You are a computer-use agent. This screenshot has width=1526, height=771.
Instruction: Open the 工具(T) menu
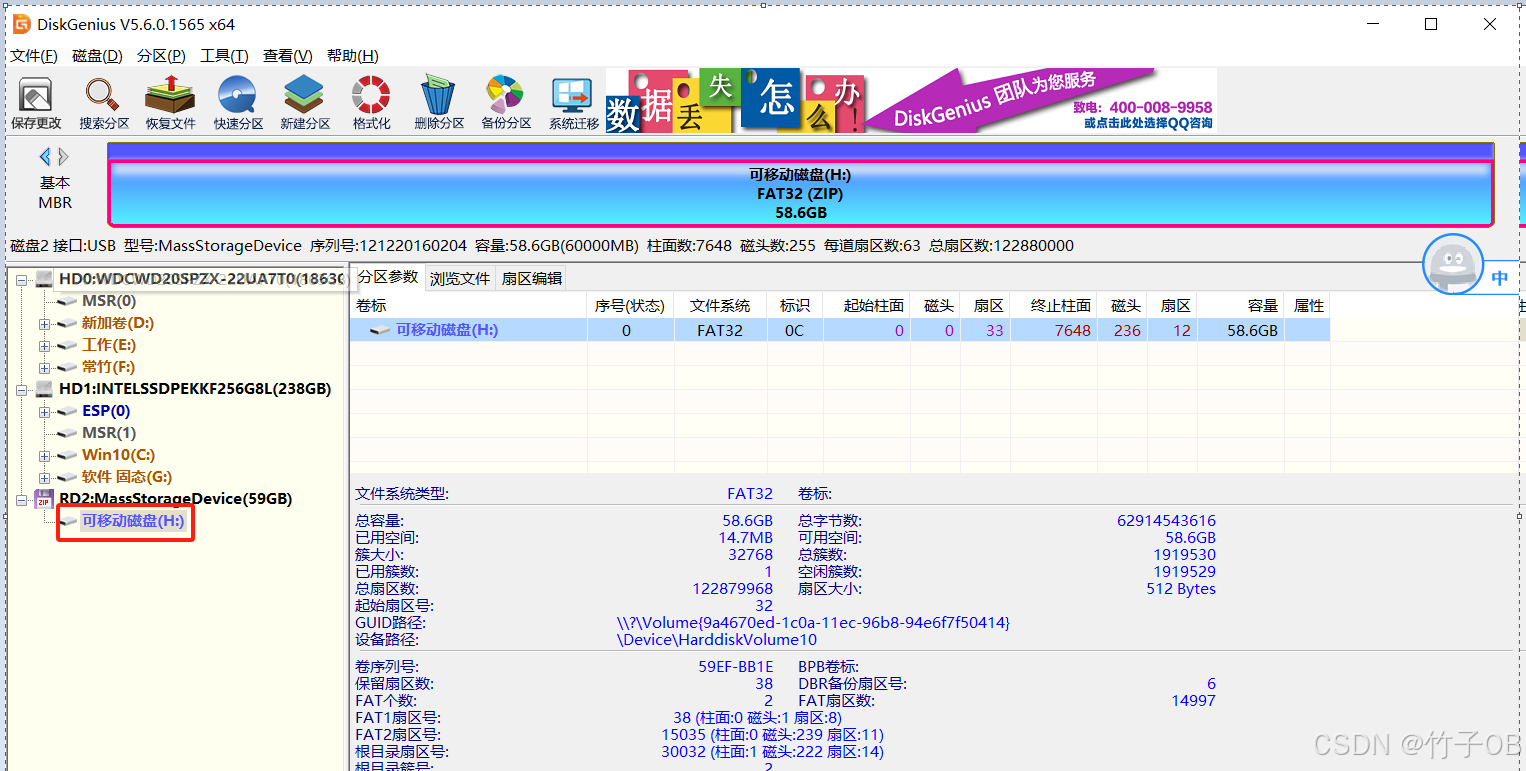(224, 55)
